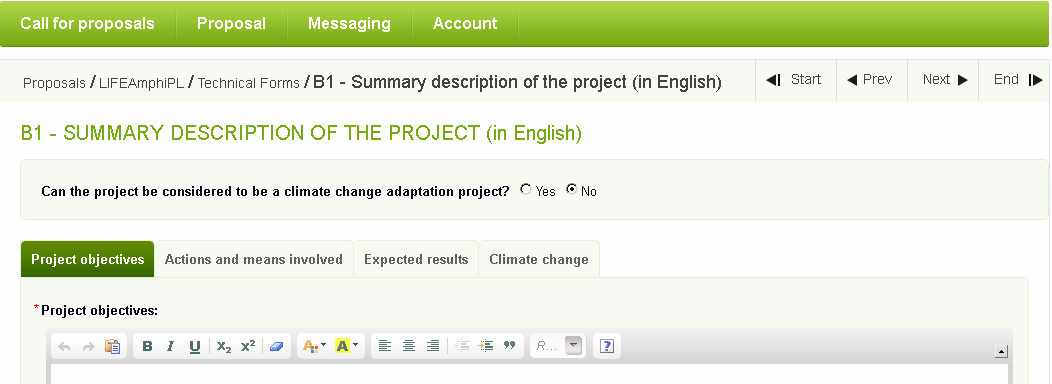Viewport: 1052px width, 384px height.
Task: Go to the Next form page
Action: 945,80
